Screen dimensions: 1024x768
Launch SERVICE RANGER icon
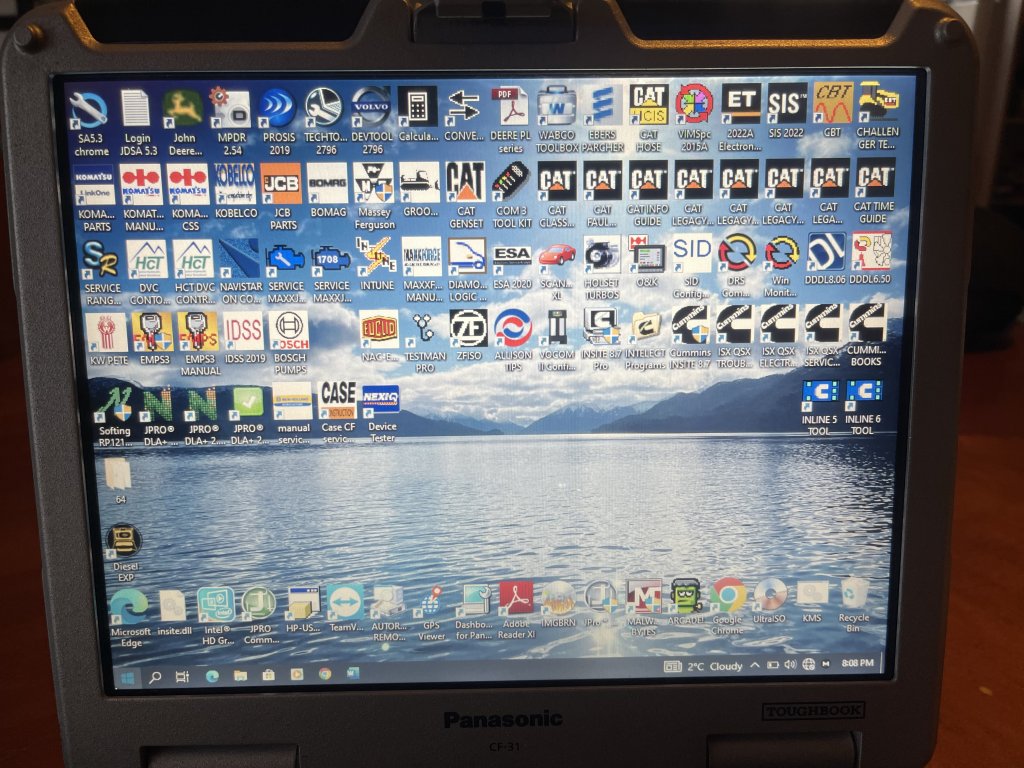coord(103,261)
